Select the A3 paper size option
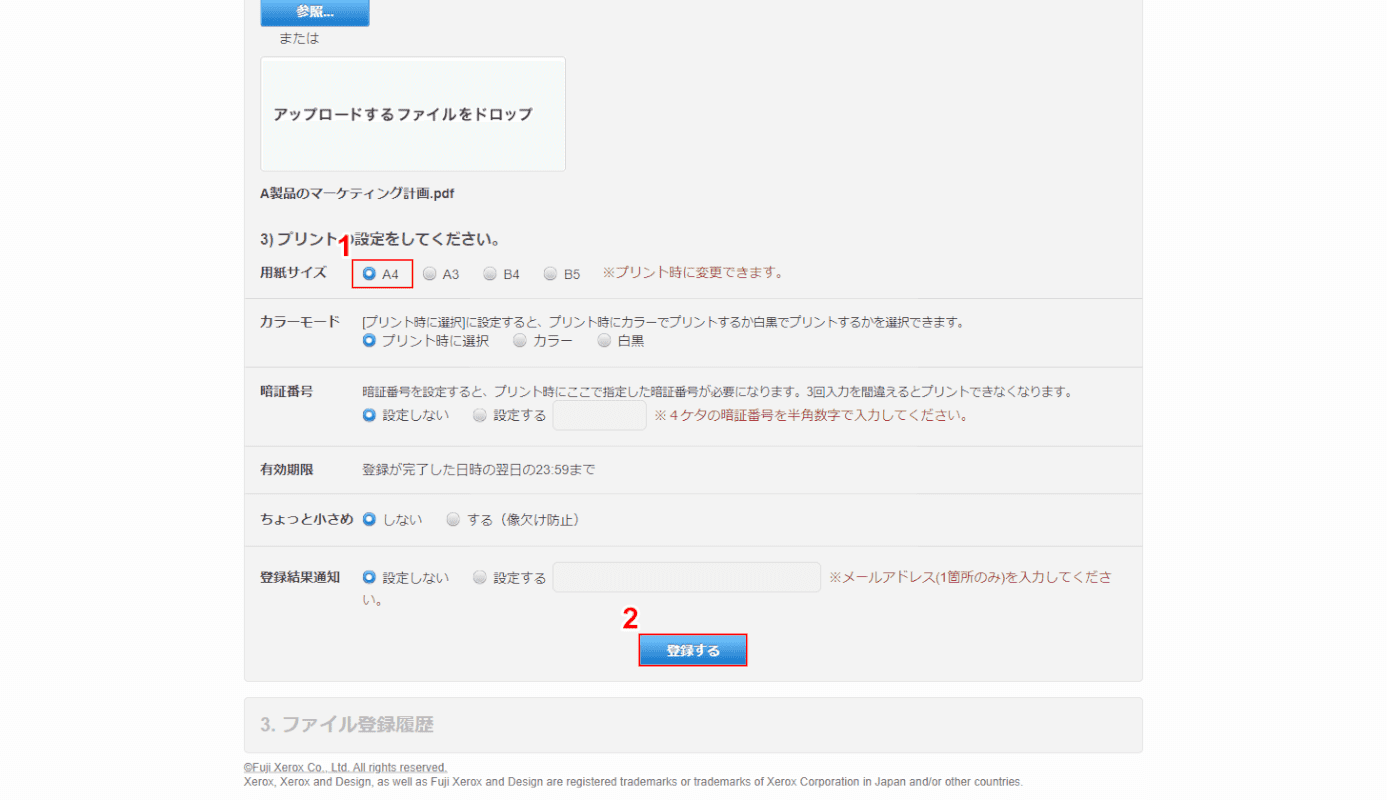The image size is (1387, 800). coord(430,273)
